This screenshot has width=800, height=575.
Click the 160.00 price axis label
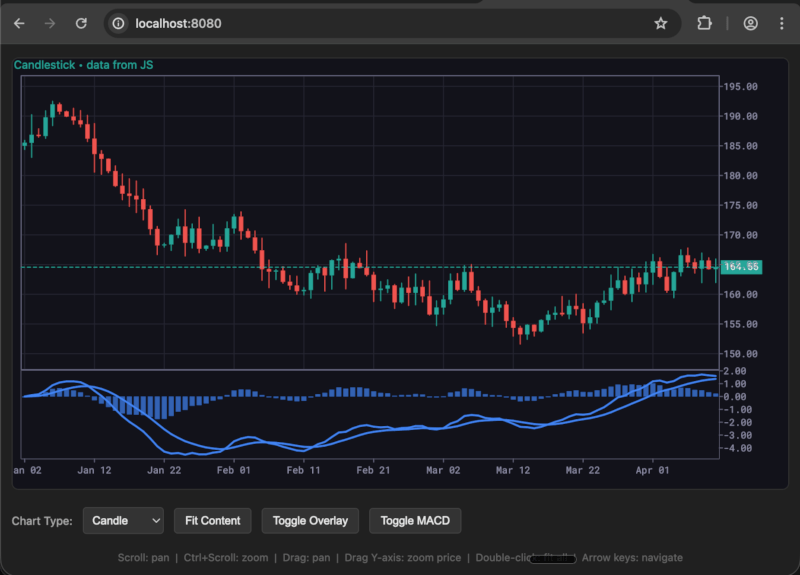click(741, 294)
